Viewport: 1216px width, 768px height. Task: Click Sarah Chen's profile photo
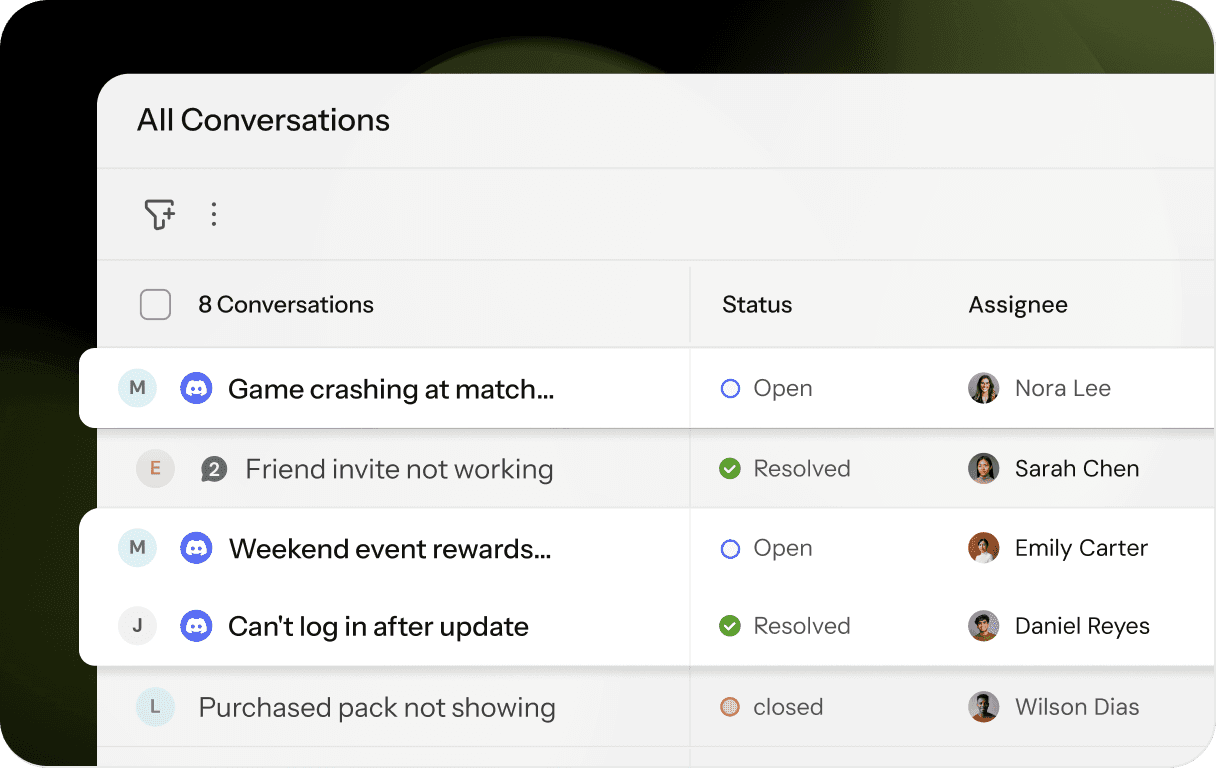tap(984, 468)
